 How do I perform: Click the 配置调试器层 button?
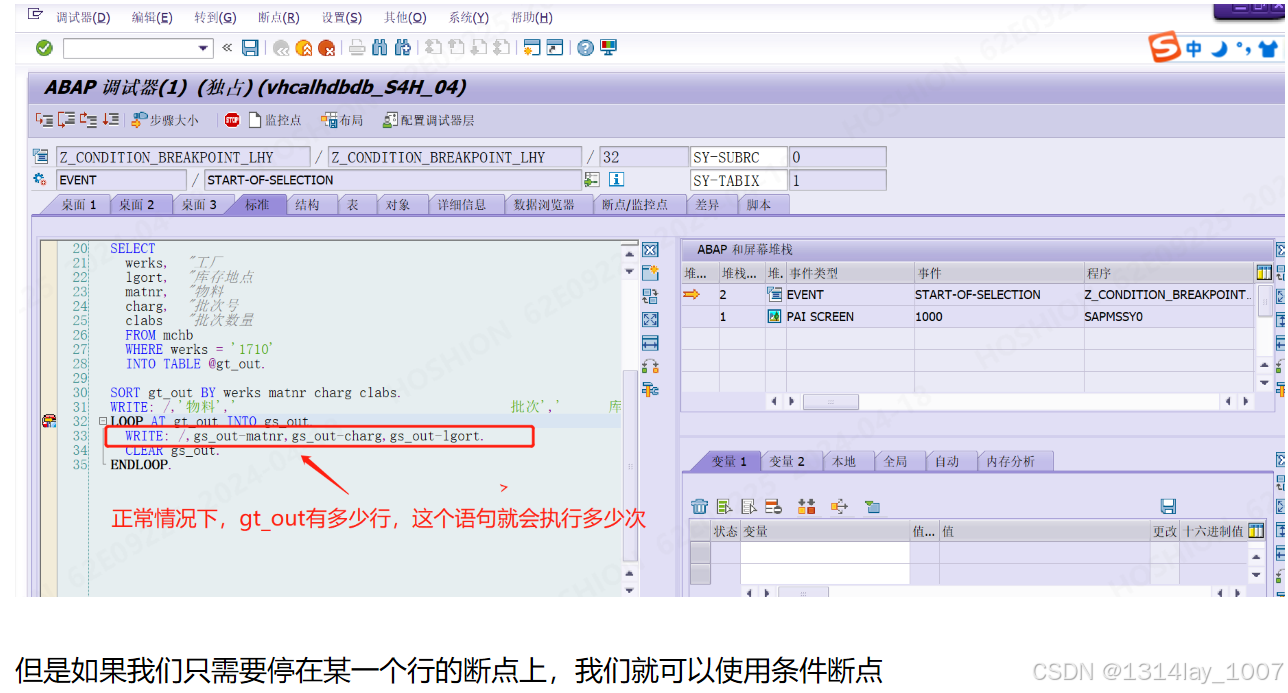[428, 120]
